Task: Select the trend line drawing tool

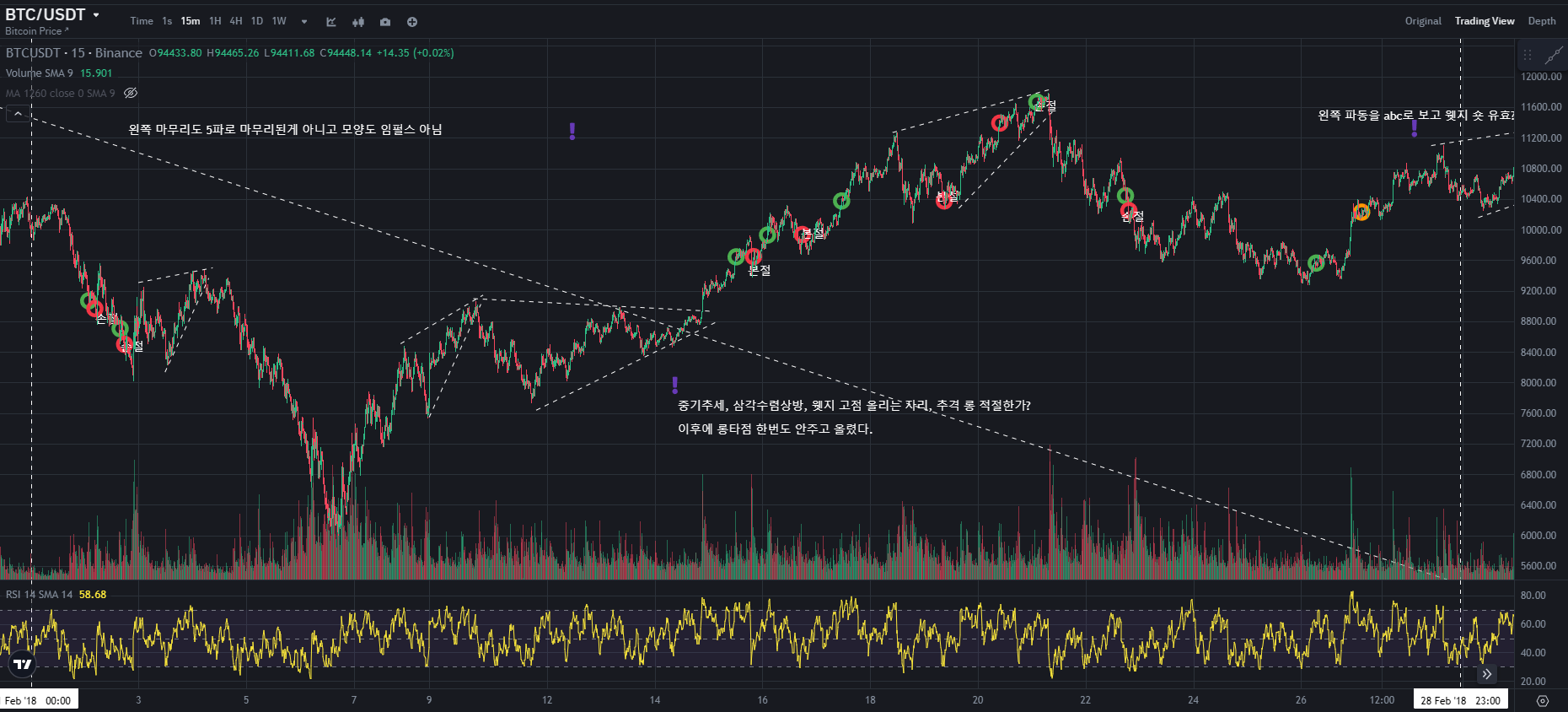Action: coord(1553,56)
